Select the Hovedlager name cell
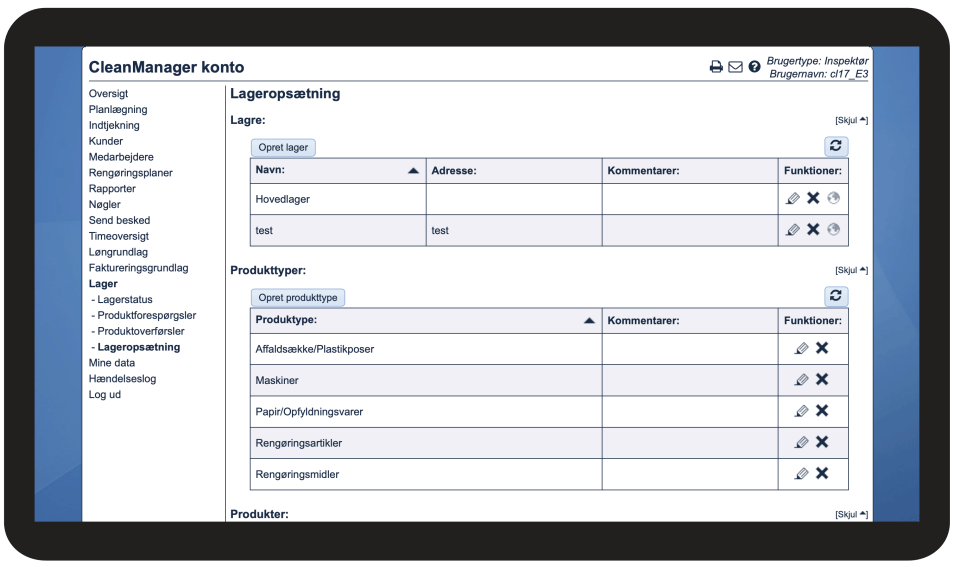 338,199
